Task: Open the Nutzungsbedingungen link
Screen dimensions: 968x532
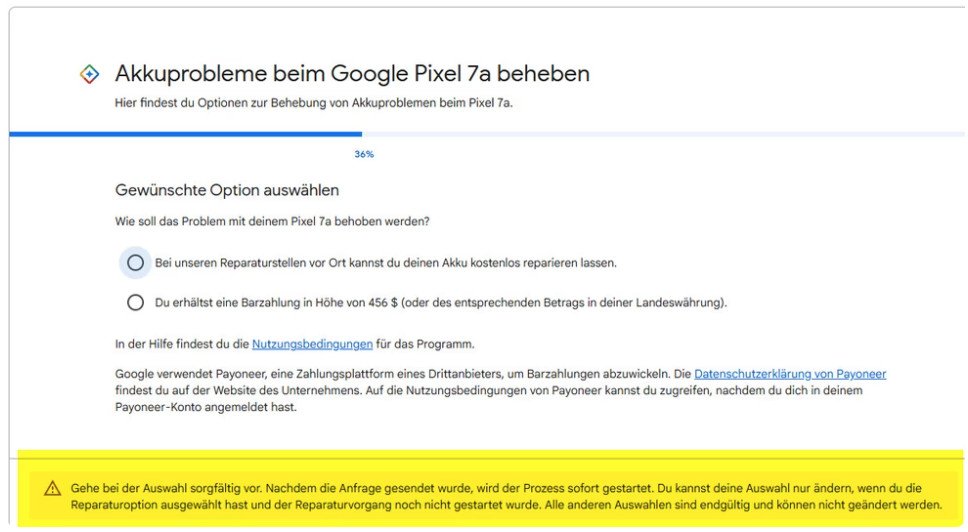Action: pyautogui.click(x=312, y=344)
